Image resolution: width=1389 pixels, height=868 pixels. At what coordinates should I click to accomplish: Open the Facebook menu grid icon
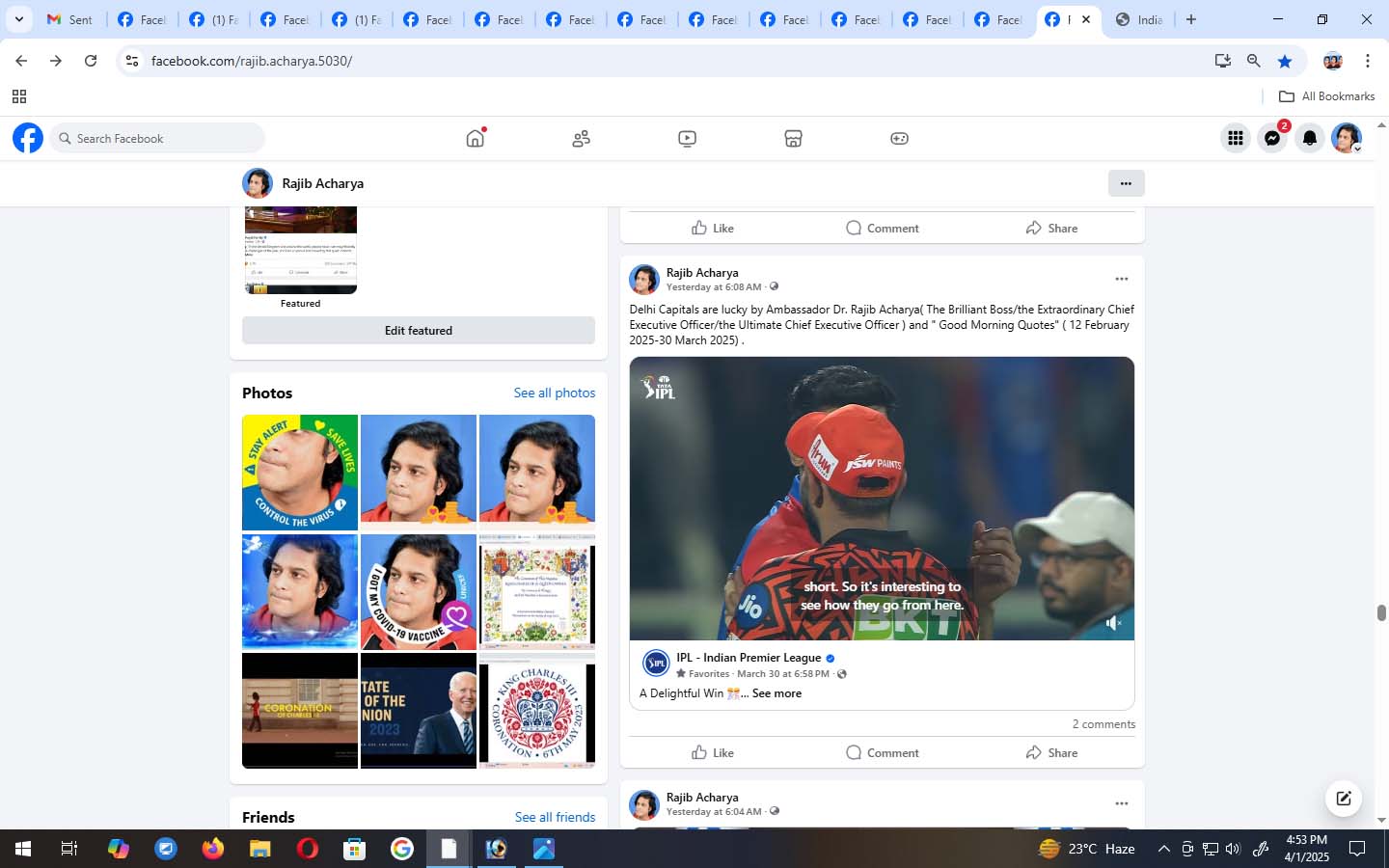pyautogui.click(x=1235, y=138)
